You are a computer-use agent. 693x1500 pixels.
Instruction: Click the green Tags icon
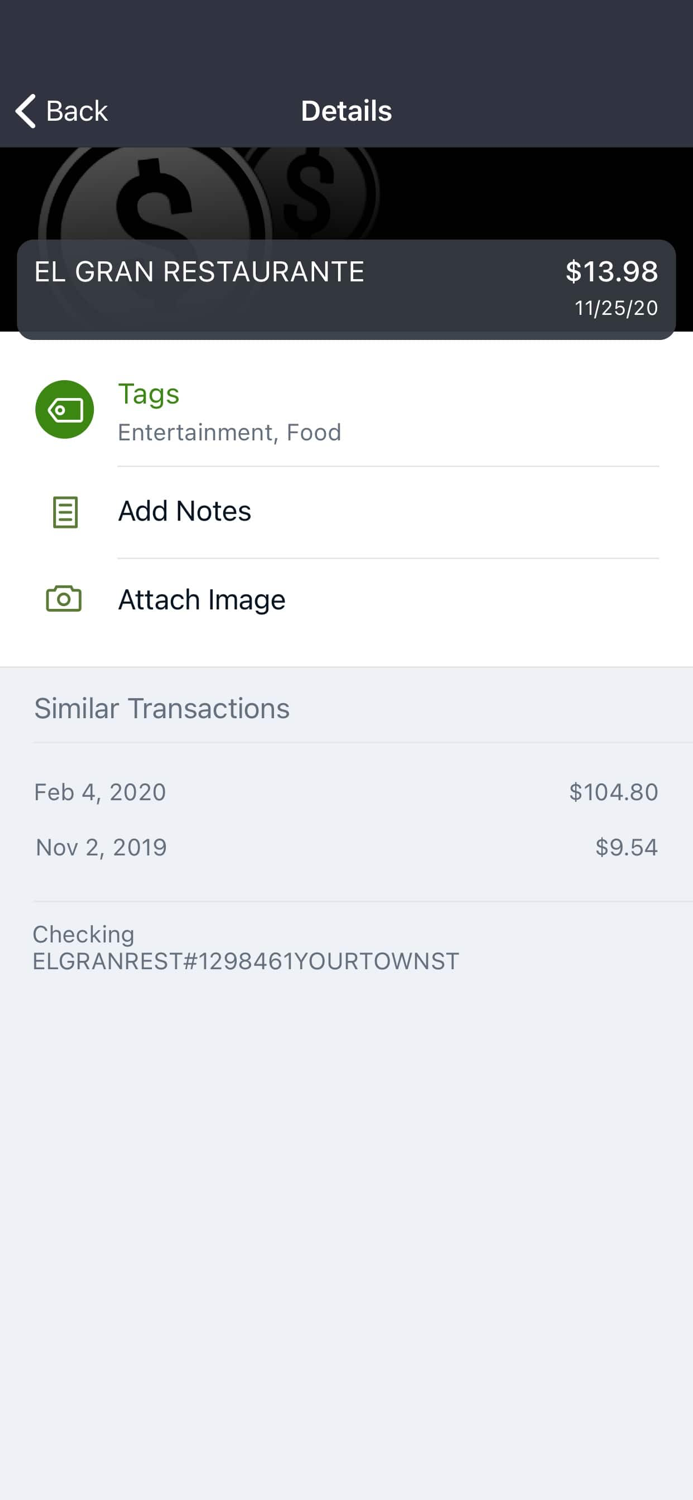pos(65,410)
